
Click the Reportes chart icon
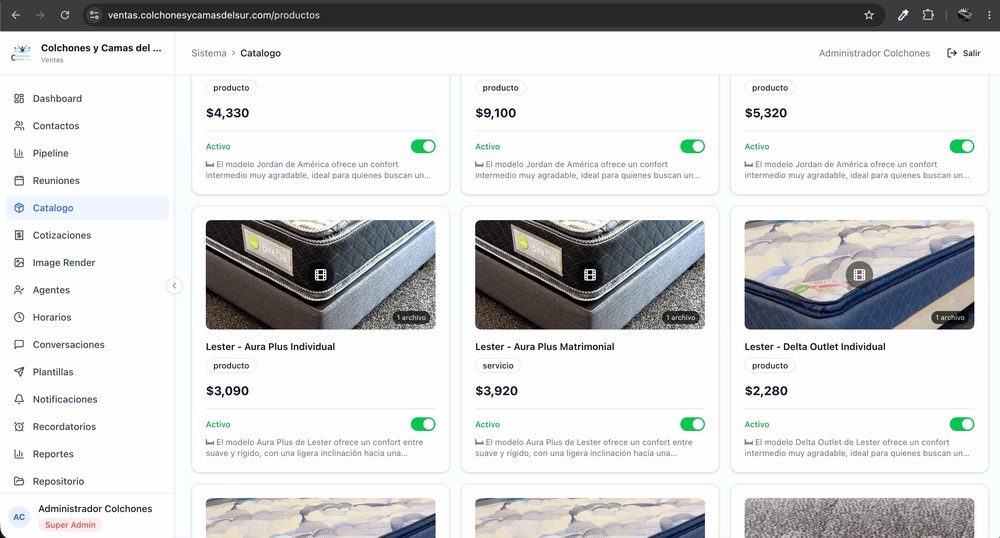point(19,454)
